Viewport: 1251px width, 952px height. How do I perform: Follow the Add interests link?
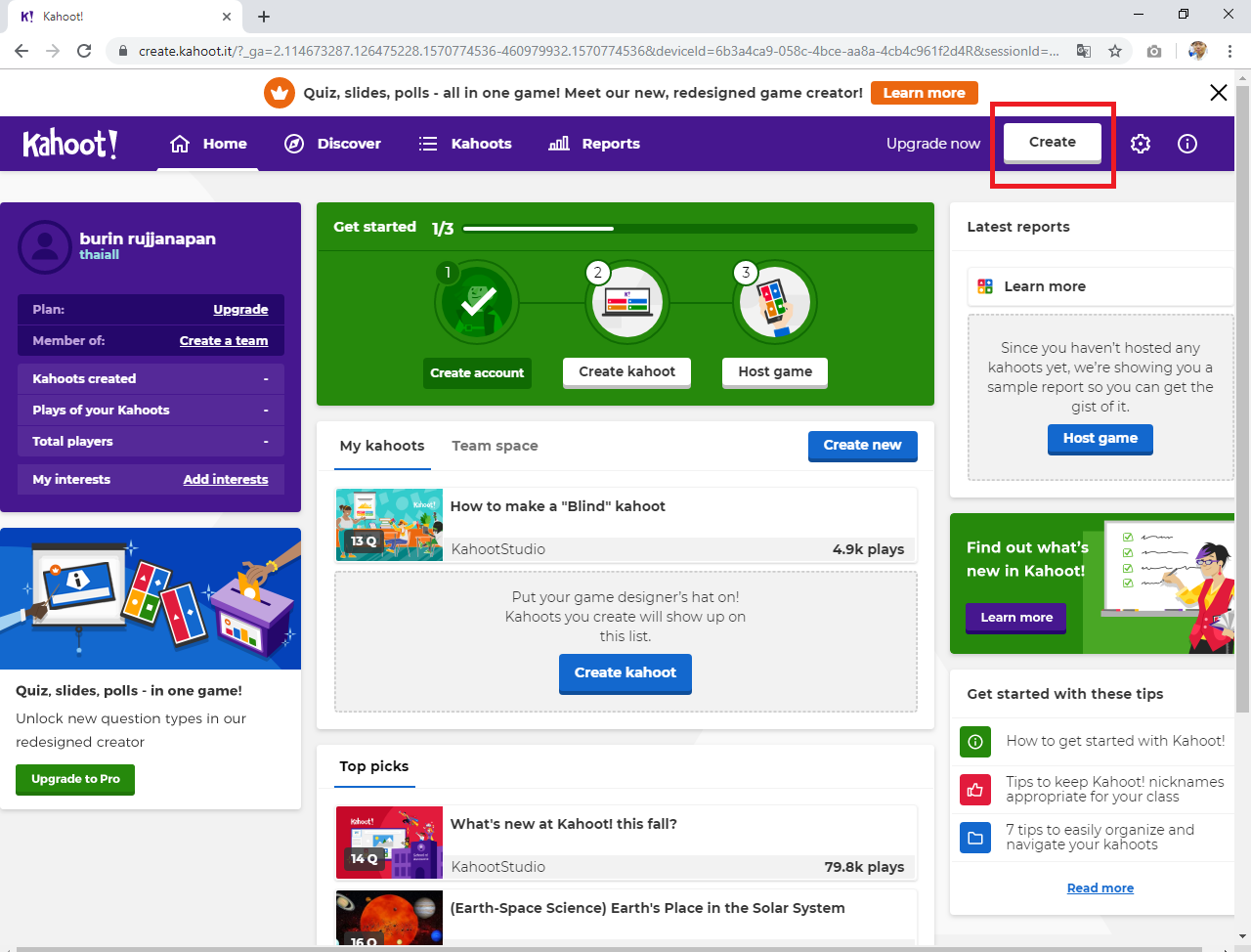coord(226,479)
